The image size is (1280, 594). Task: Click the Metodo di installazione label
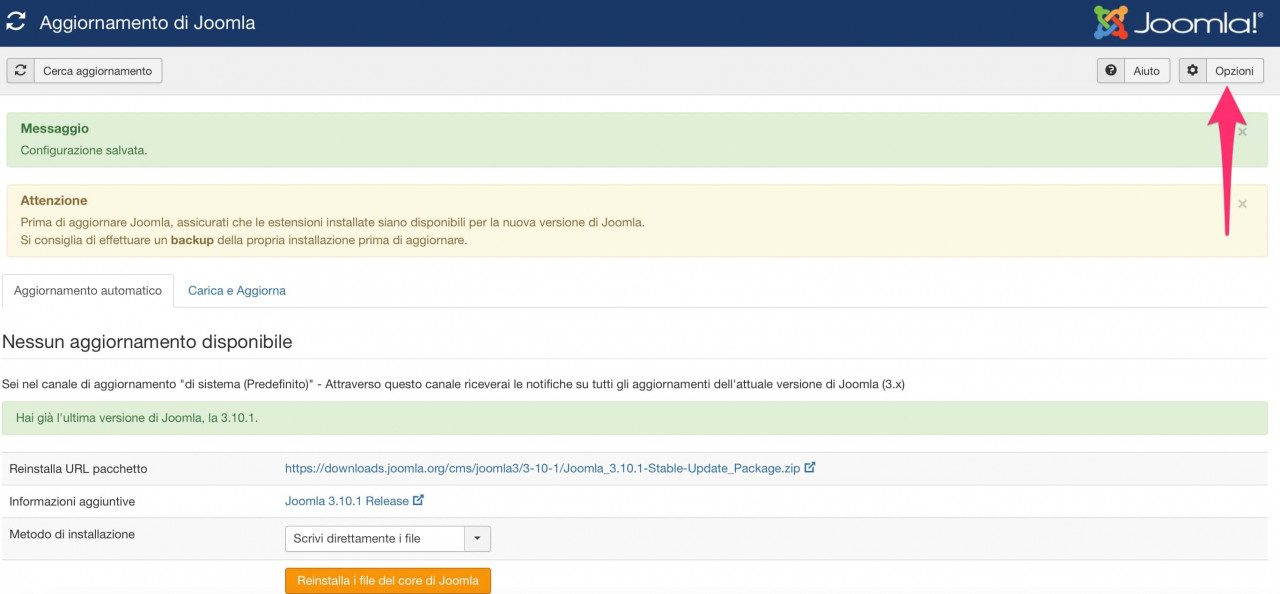click(x=72, y=535)
